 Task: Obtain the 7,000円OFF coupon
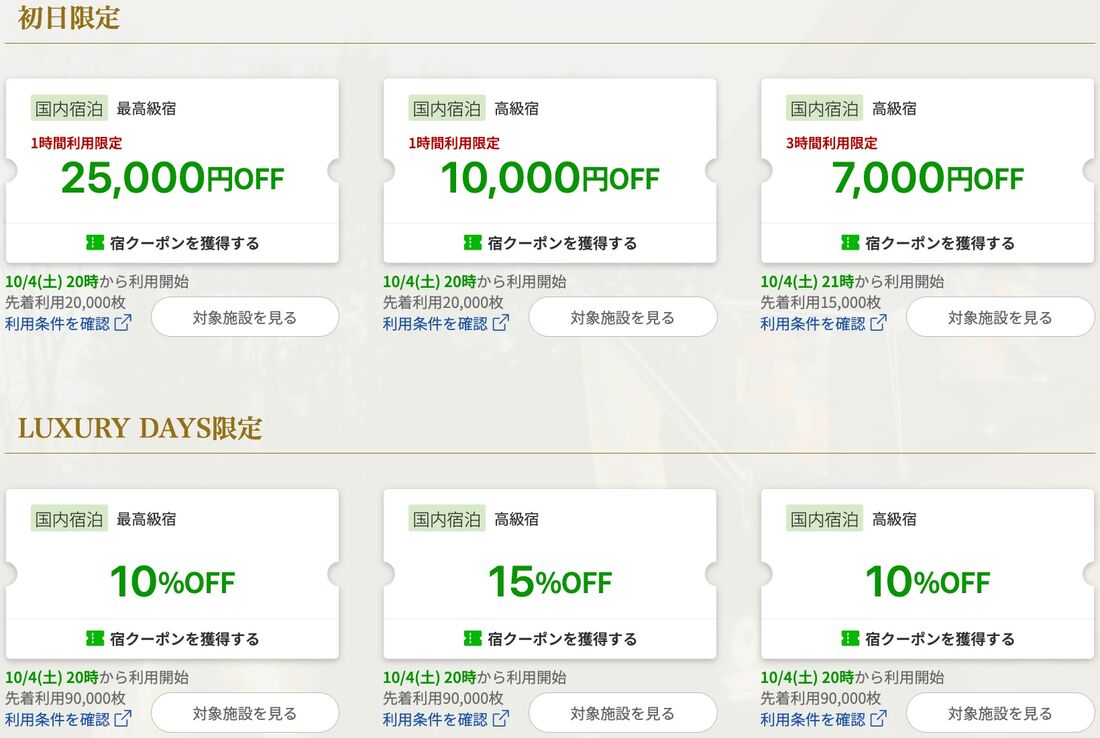[x=927, y=243]
